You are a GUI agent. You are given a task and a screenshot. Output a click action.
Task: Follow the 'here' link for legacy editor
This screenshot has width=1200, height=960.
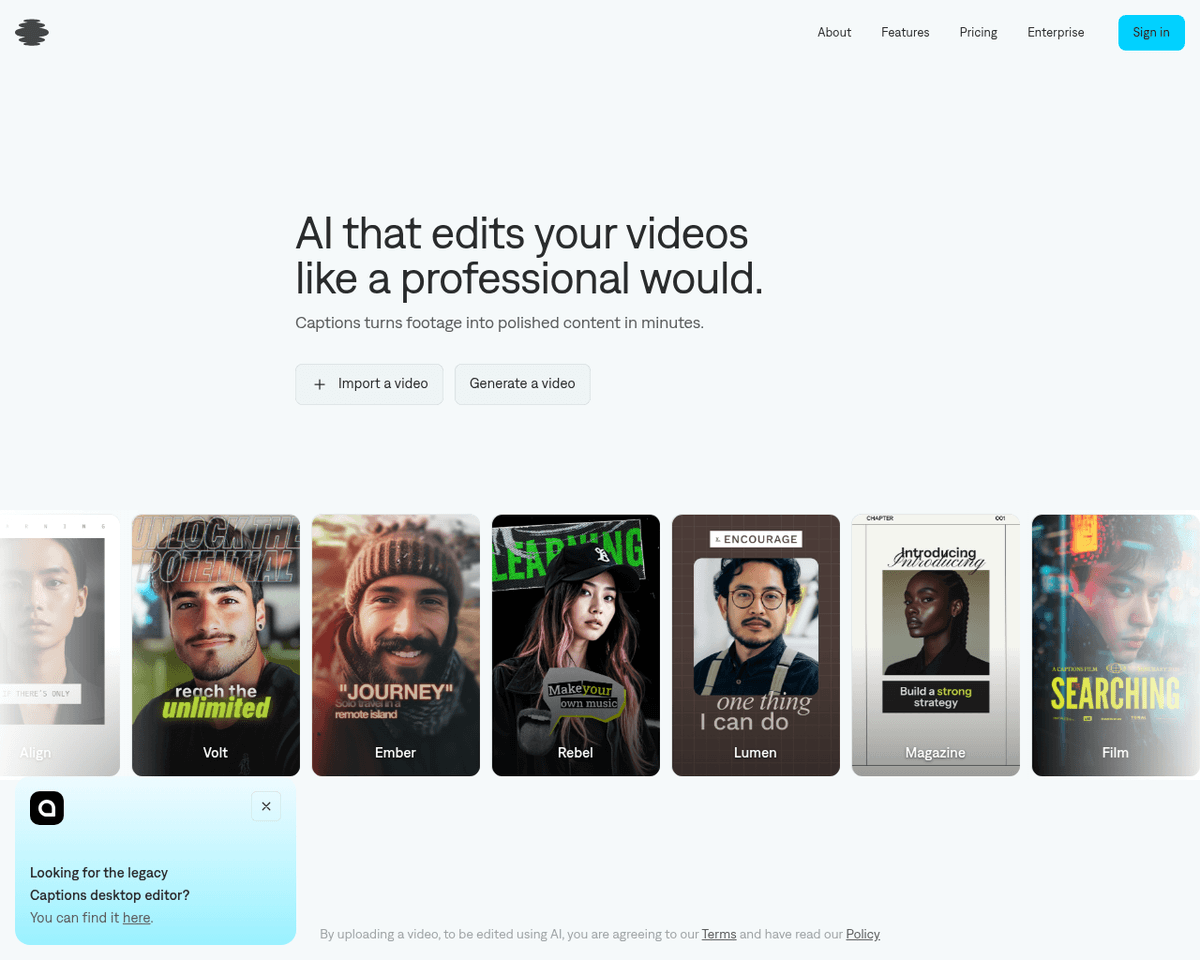click(x=136, y=917)
